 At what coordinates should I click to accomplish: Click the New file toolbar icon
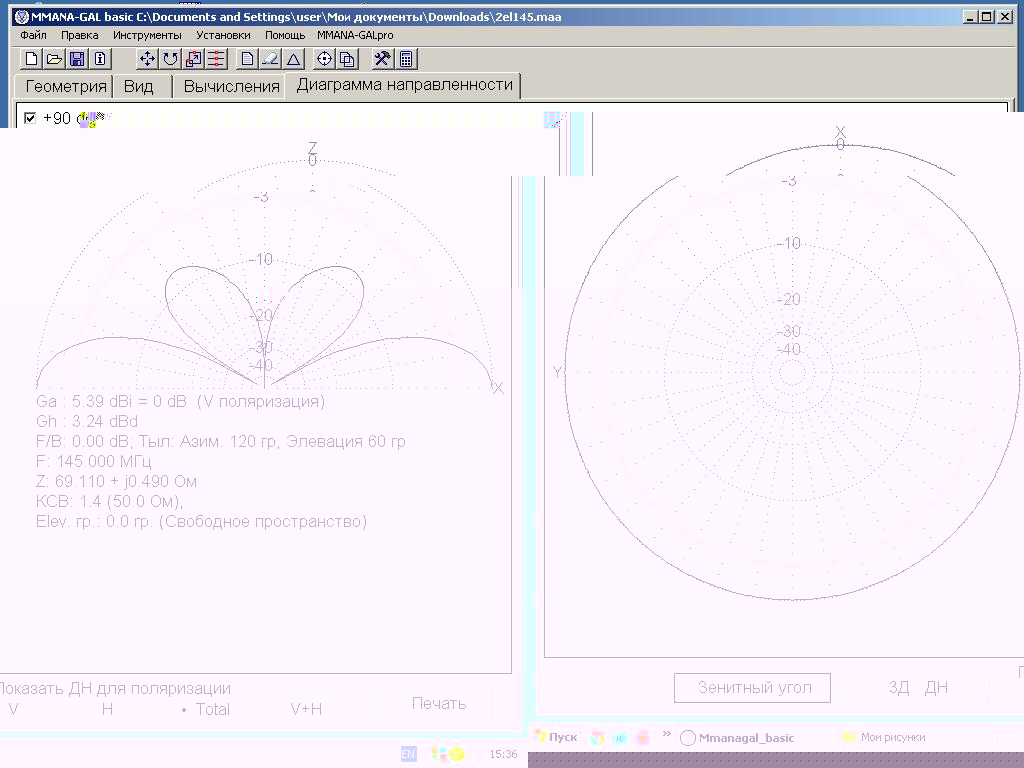pos(31,59)
